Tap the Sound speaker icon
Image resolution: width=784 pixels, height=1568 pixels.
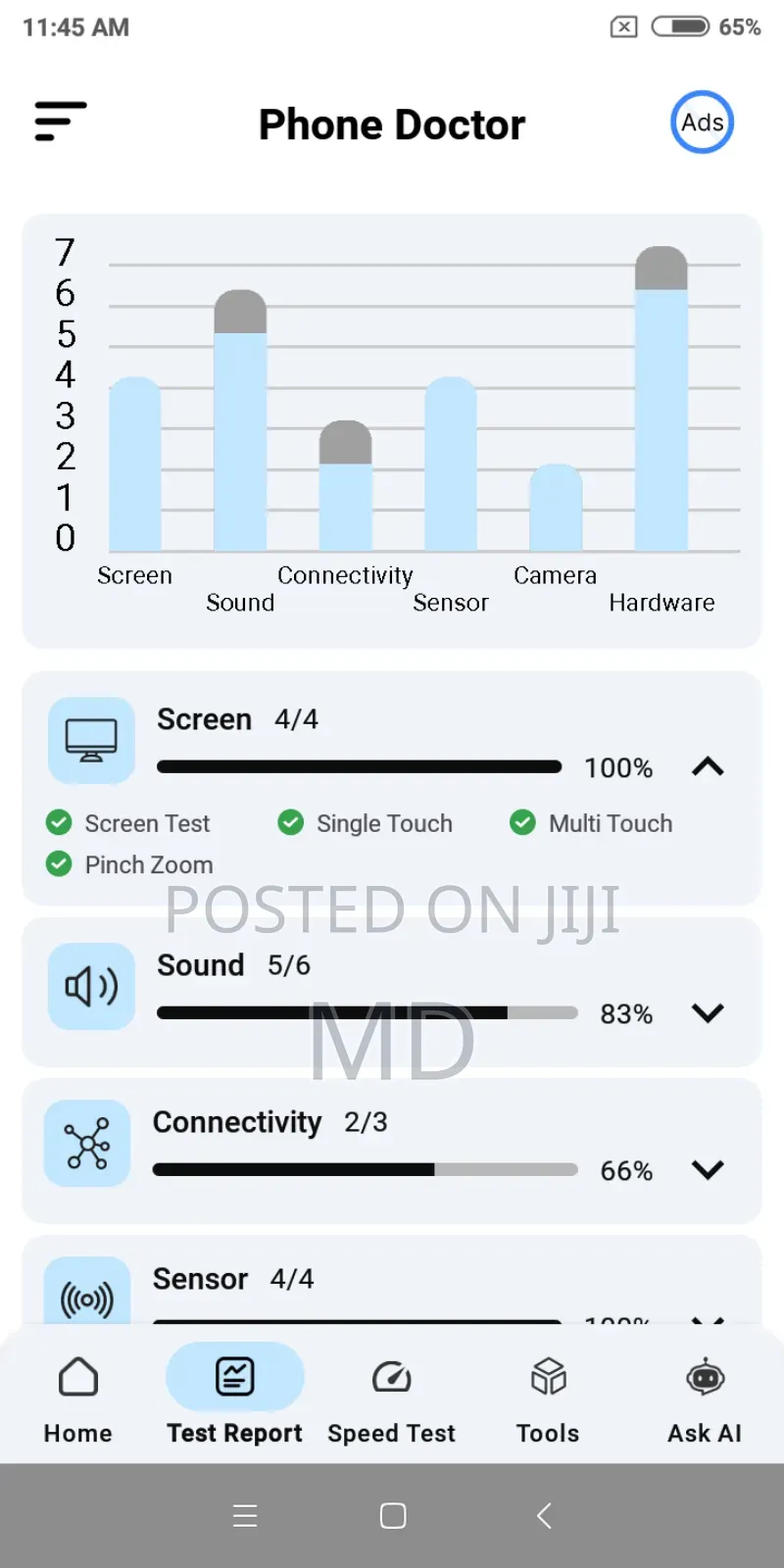91,986
